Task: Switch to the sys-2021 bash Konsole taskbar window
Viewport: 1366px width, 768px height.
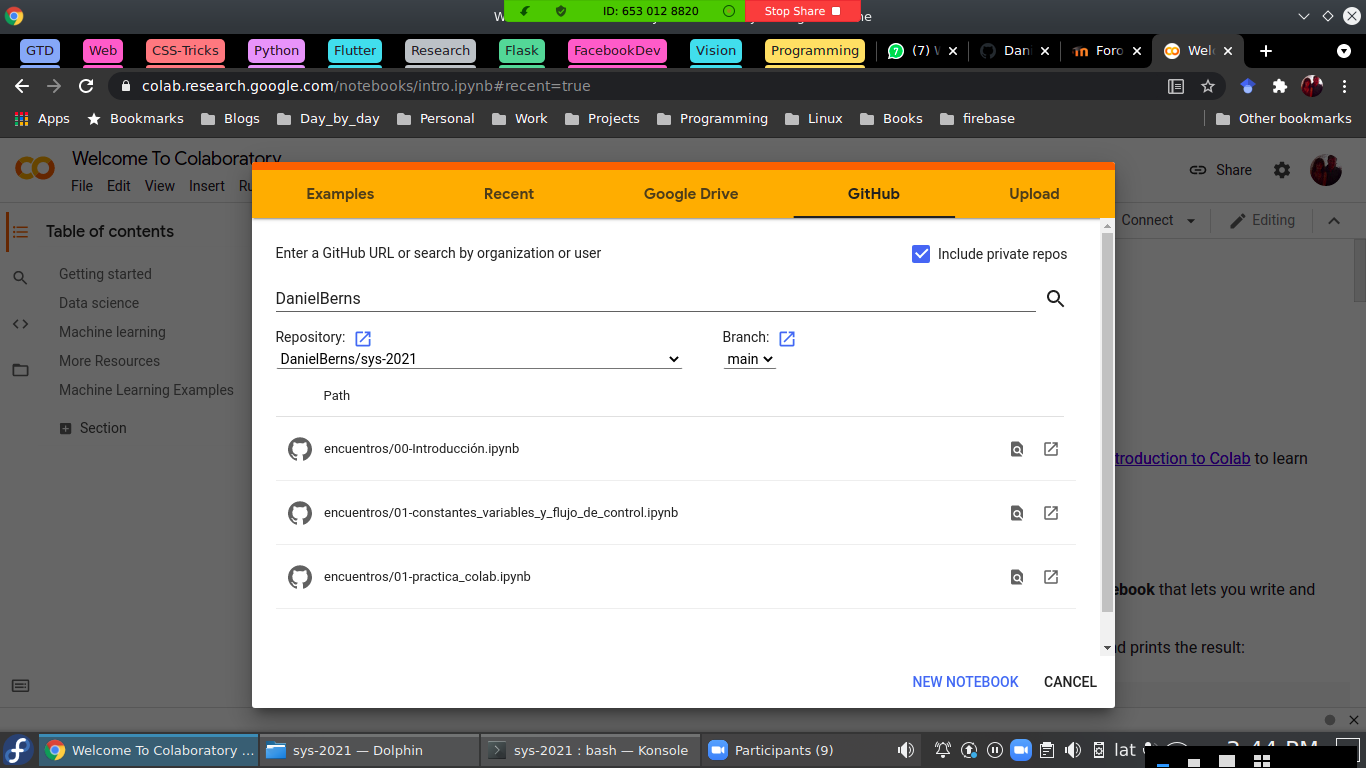Action: tap(590, 750)
